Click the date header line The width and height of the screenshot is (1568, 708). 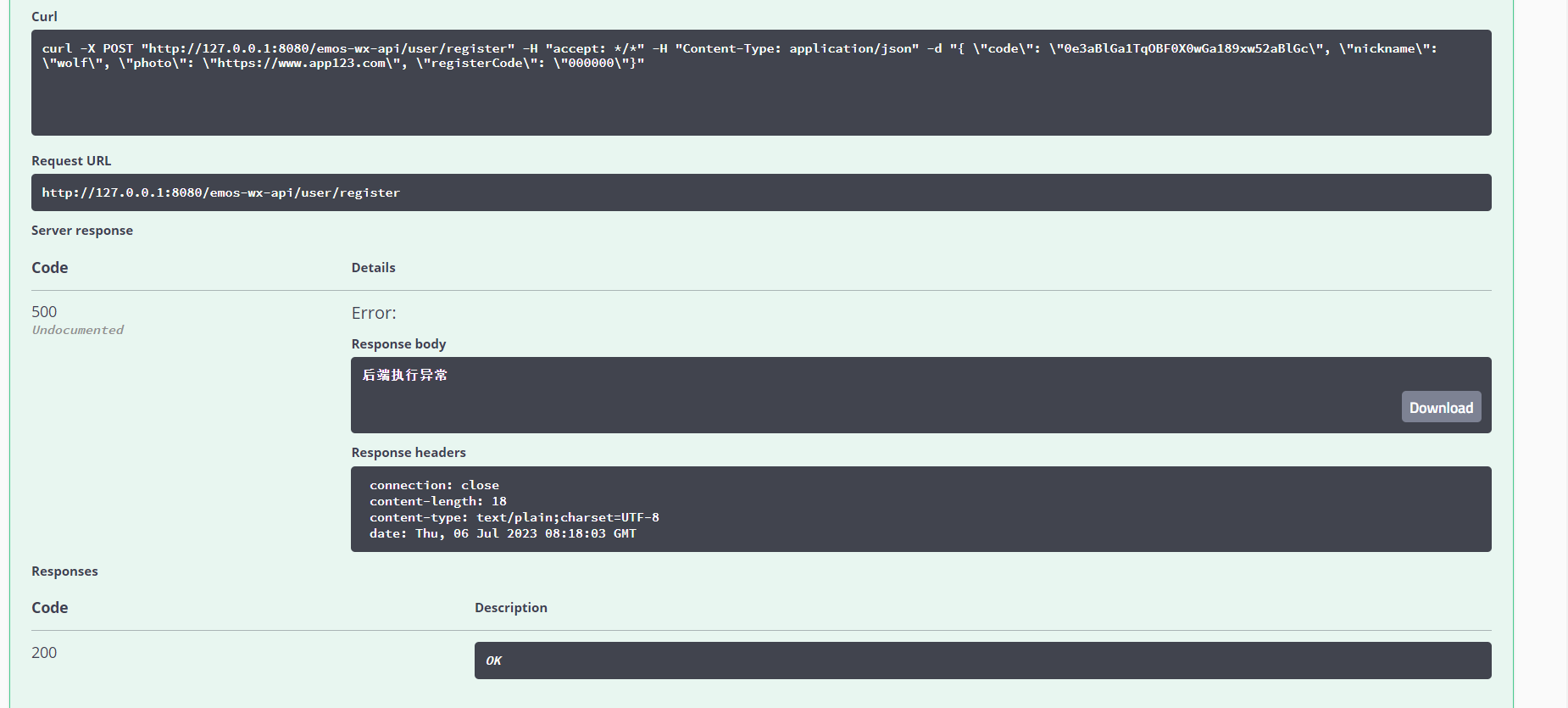[502, 533]
